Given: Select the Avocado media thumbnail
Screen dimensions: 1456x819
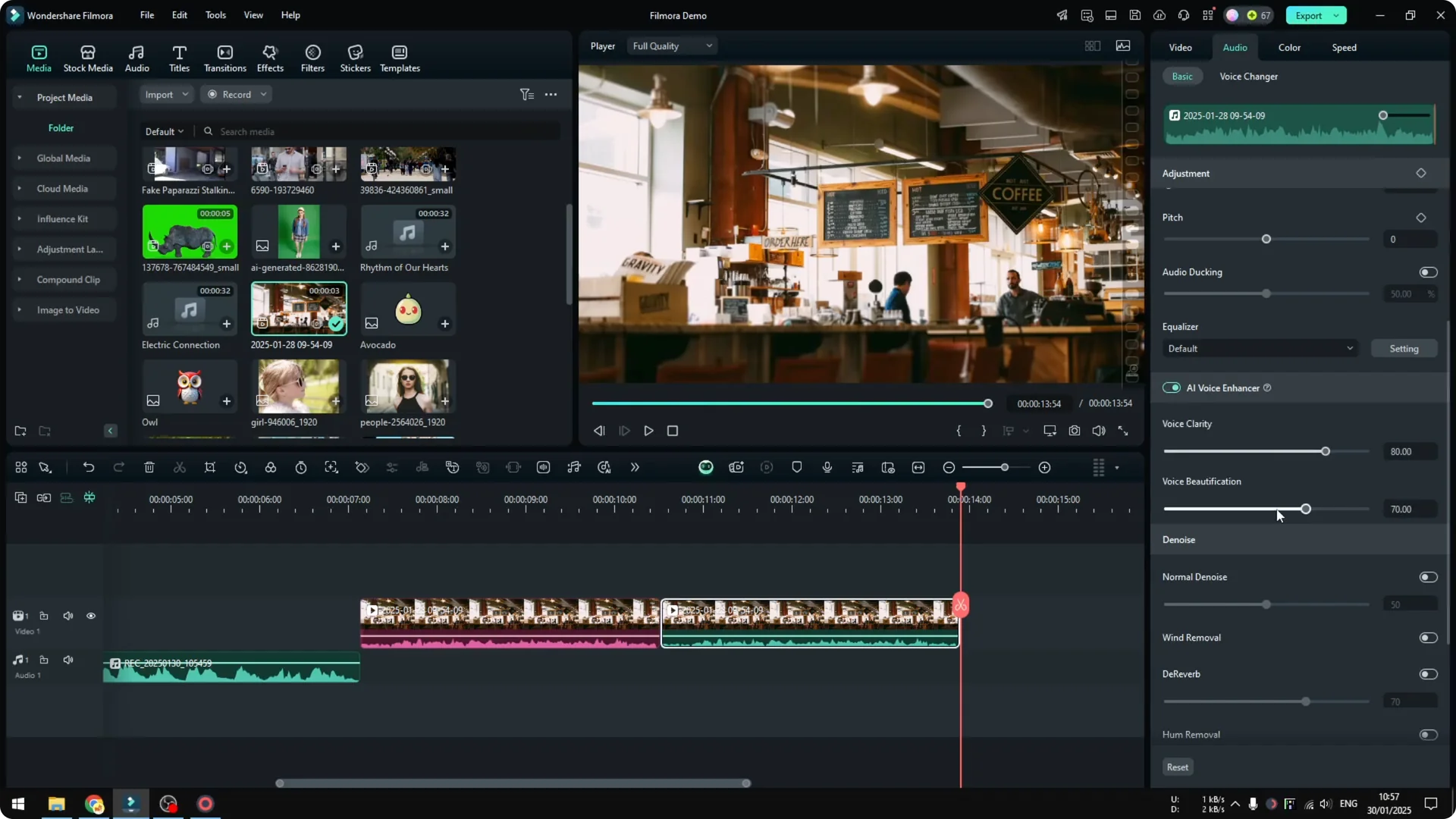Looking at the screenshot, I should (x=407, y=309).
